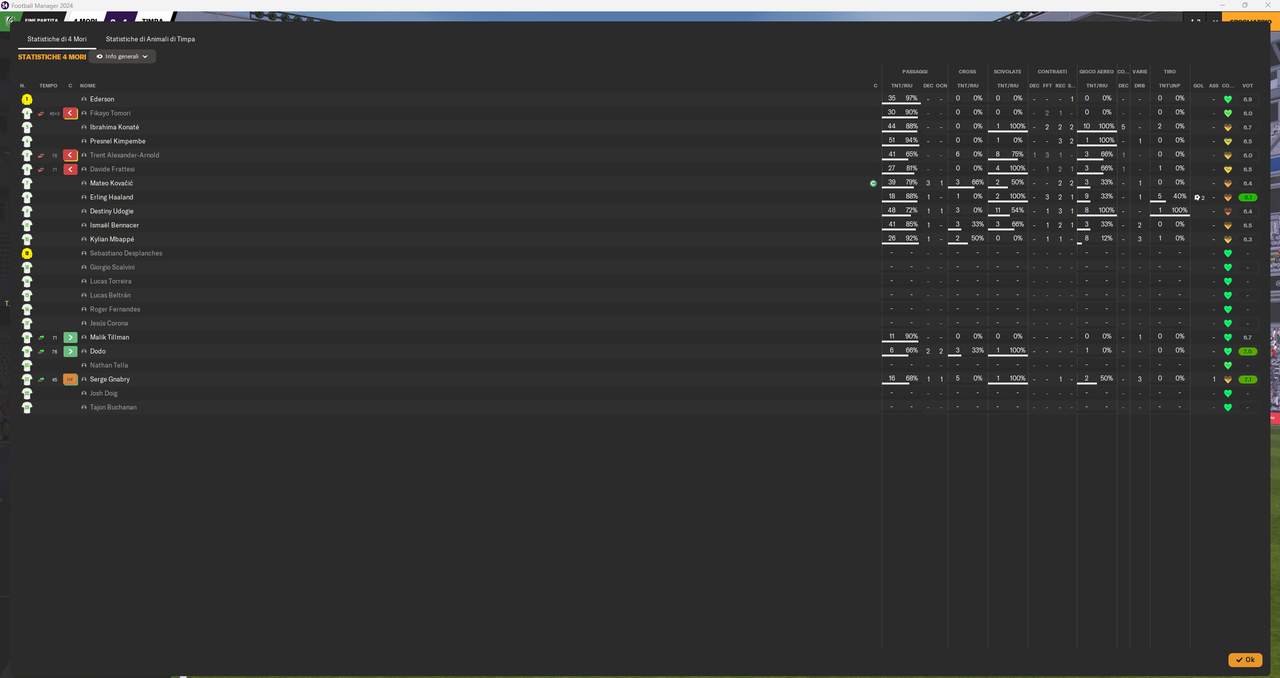Click the red substituted-off arrow for Davide Frattesi

point(70,169)
